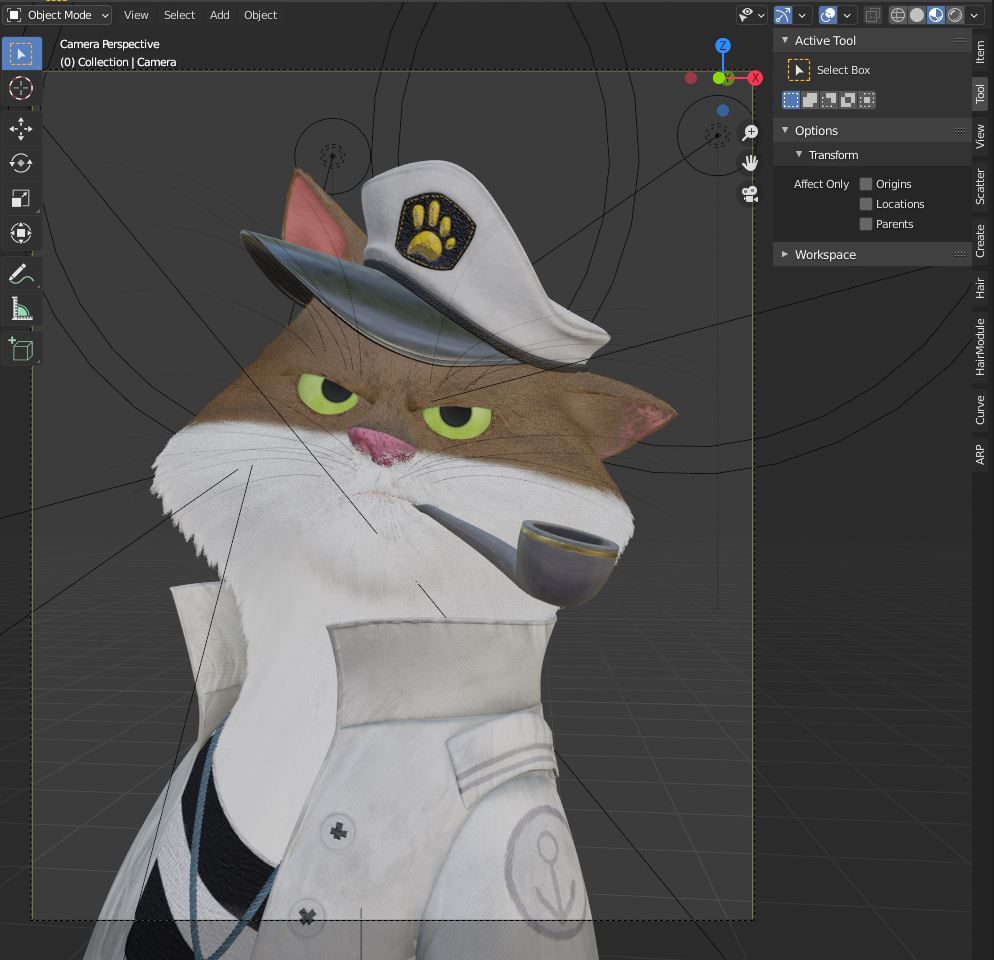The image size is (994, 960).
Task: Tick the Parents checkbox
Action: (x=866, y=224)
